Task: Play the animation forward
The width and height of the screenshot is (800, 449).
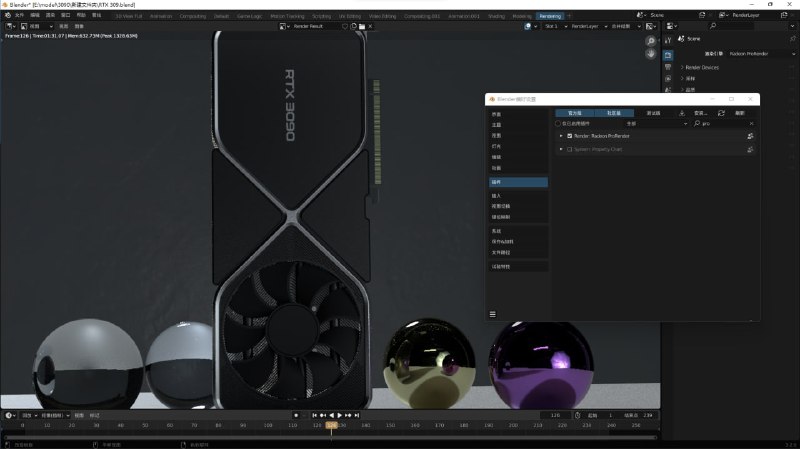Action: (x=339, y=415)
